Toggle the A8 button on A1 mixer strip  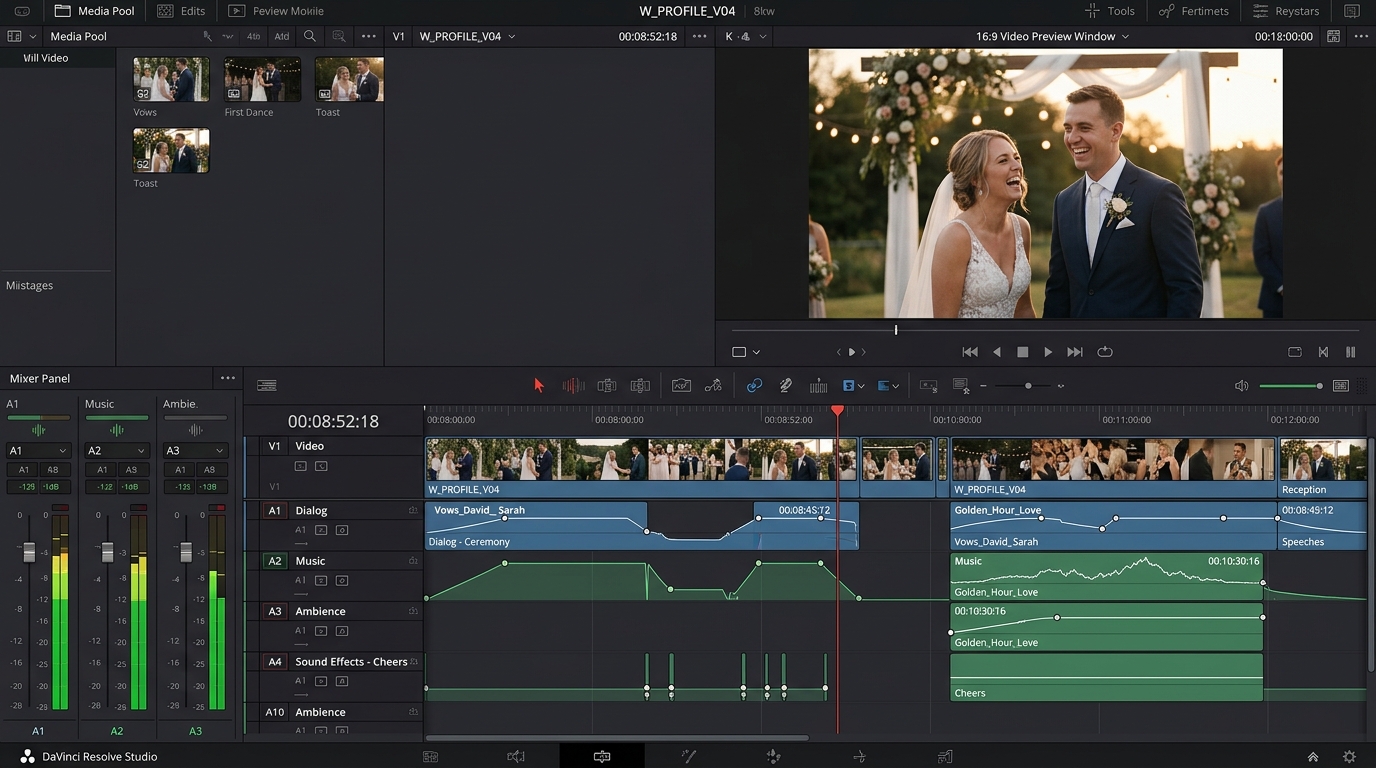[53, 469]
